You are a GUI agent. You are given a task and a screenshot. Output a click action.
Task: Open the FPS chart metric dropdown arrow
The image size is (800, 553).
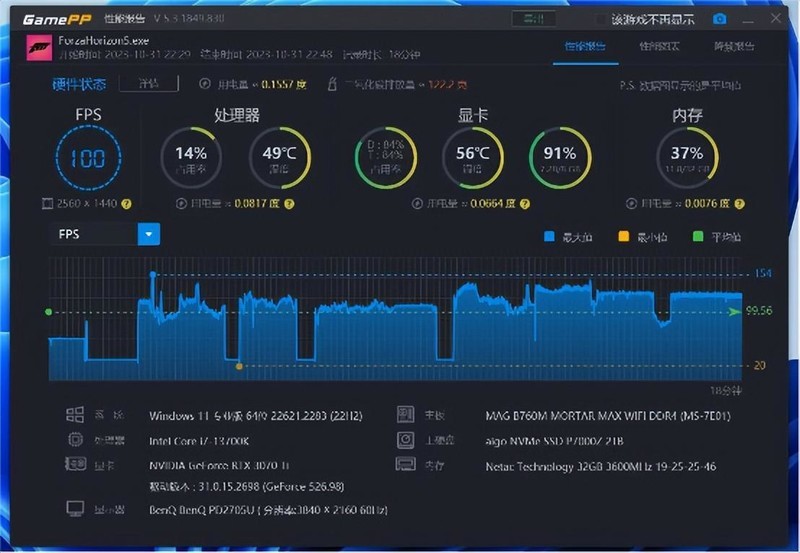click(x=149, y=234)
